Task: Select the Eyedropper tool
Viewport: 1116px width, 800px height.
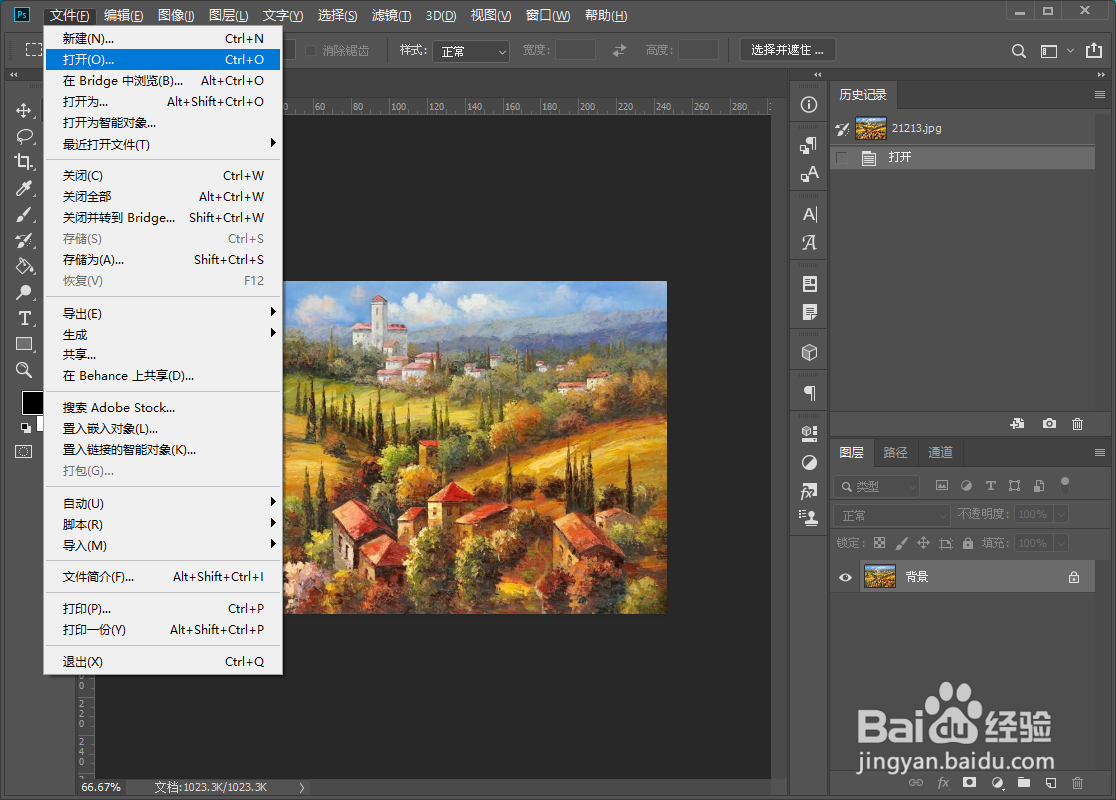Action: click(x=24, y=188)
